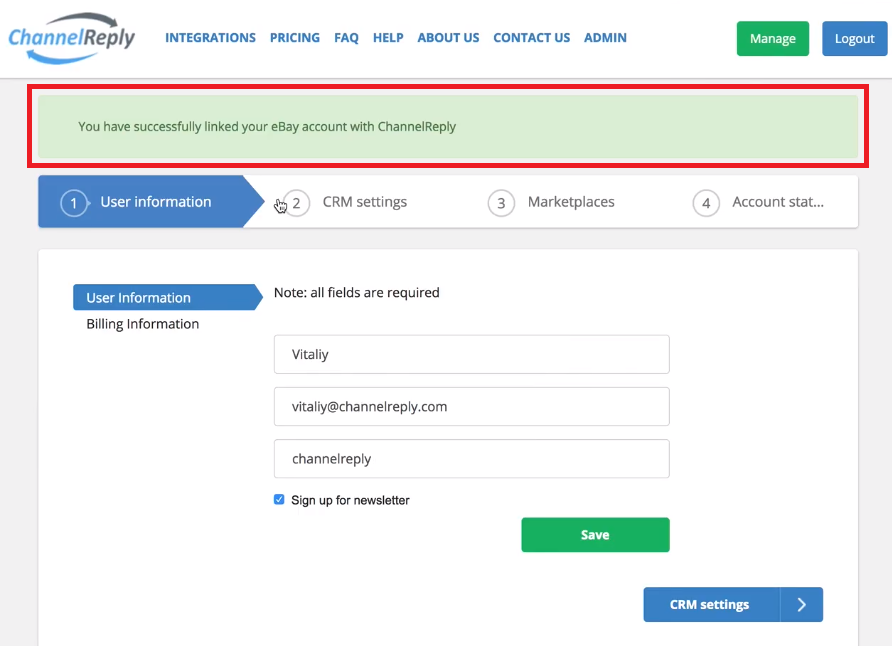This screenshot has width=892, height=646.
Task: Select the step 4 circle icon
Action: pos(706,203)
